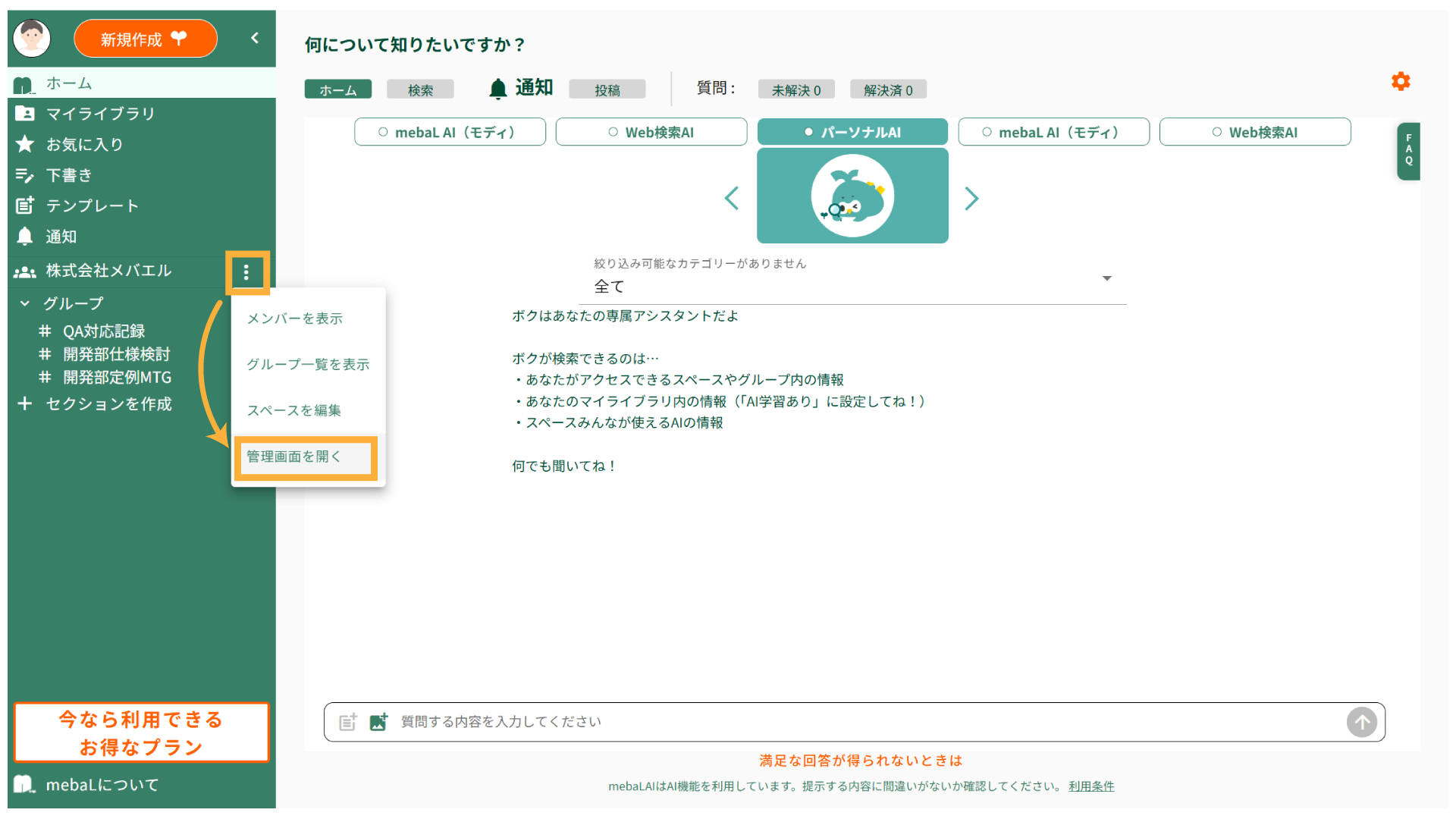Open お気に入り favorites in sidebar
1456x819 pixels.
[84, 144]
